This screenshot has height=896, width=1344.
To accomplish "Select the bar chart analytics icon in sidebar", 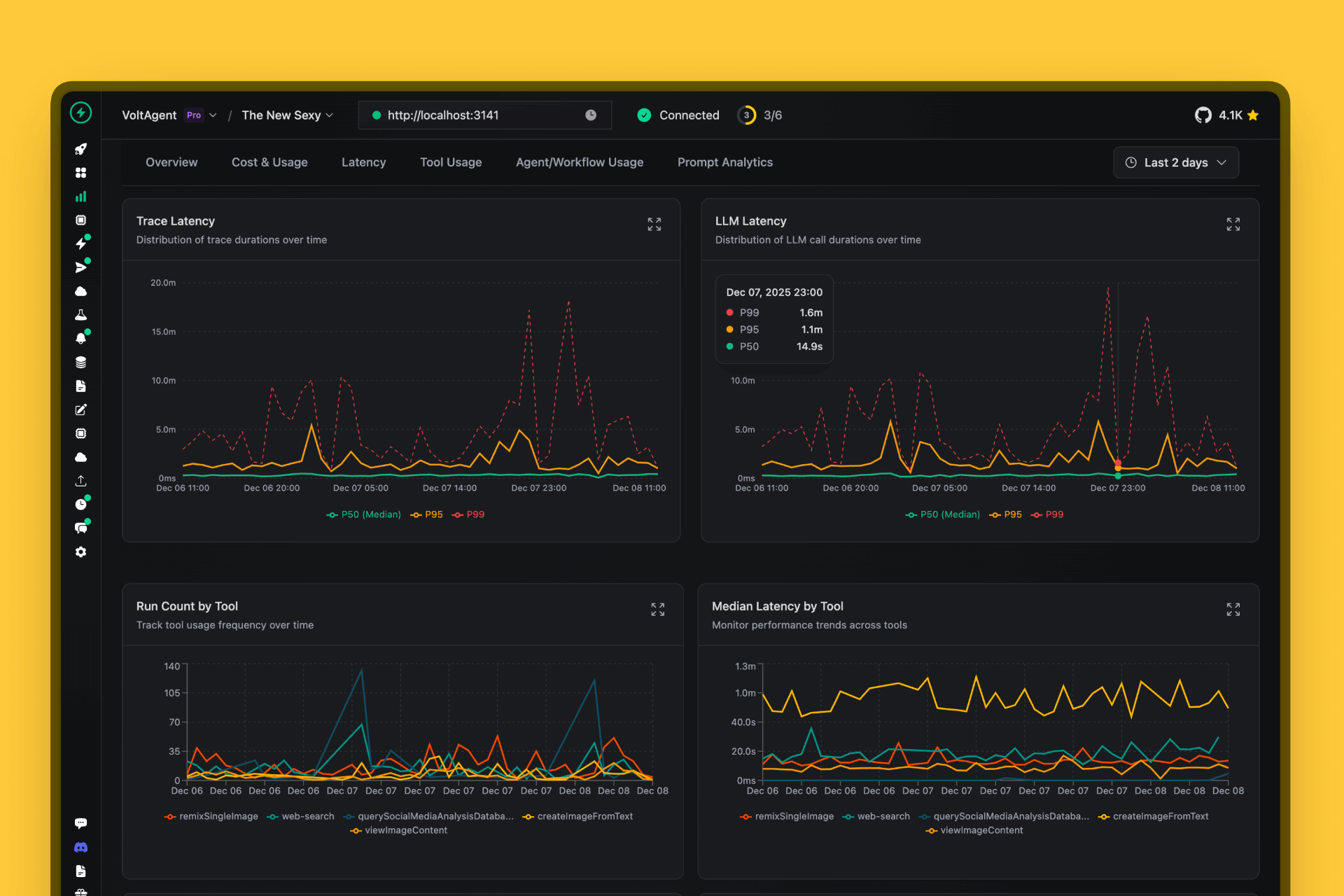I will (81, 197).
